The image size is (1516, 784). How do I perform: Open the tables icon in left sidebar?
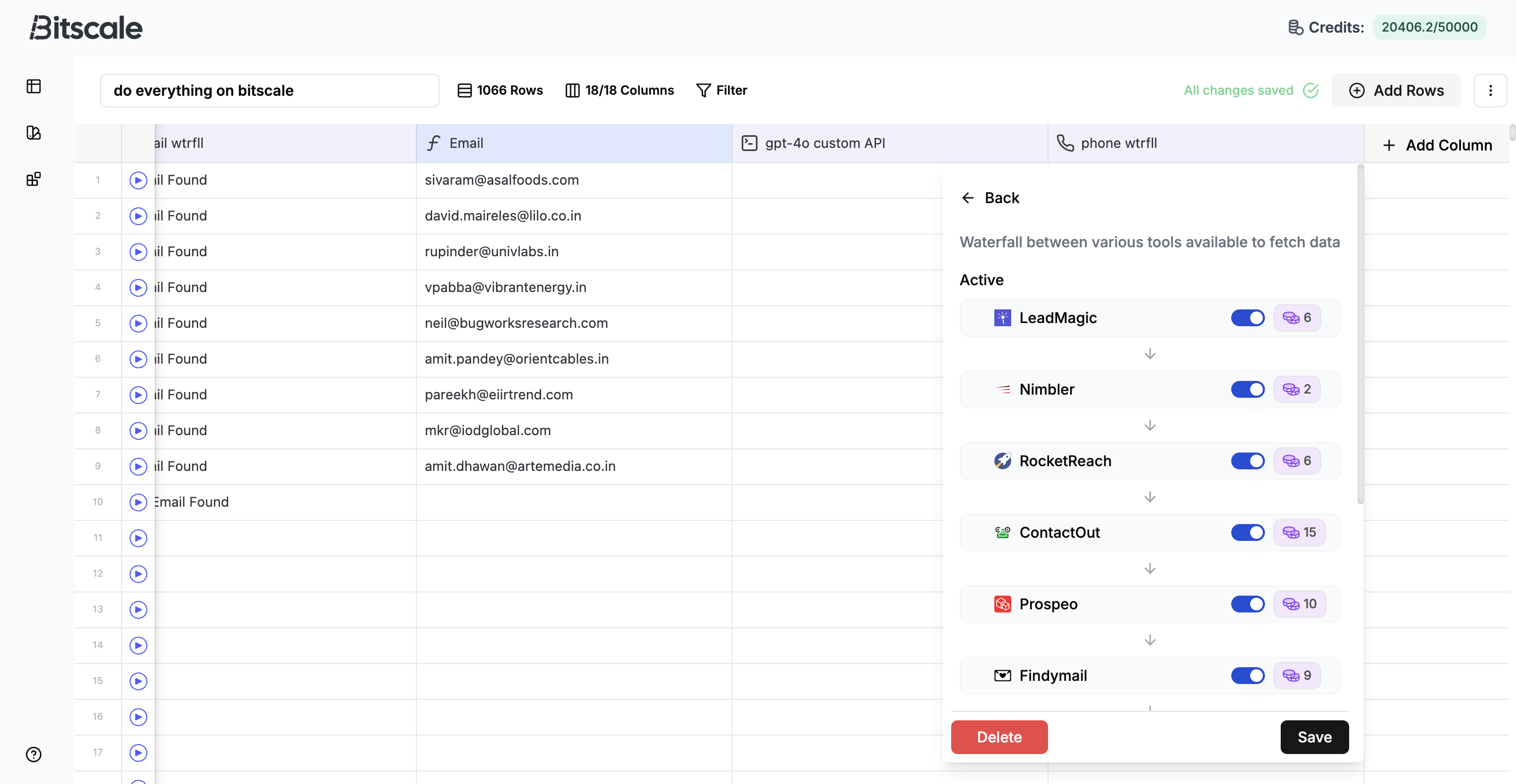34,86
